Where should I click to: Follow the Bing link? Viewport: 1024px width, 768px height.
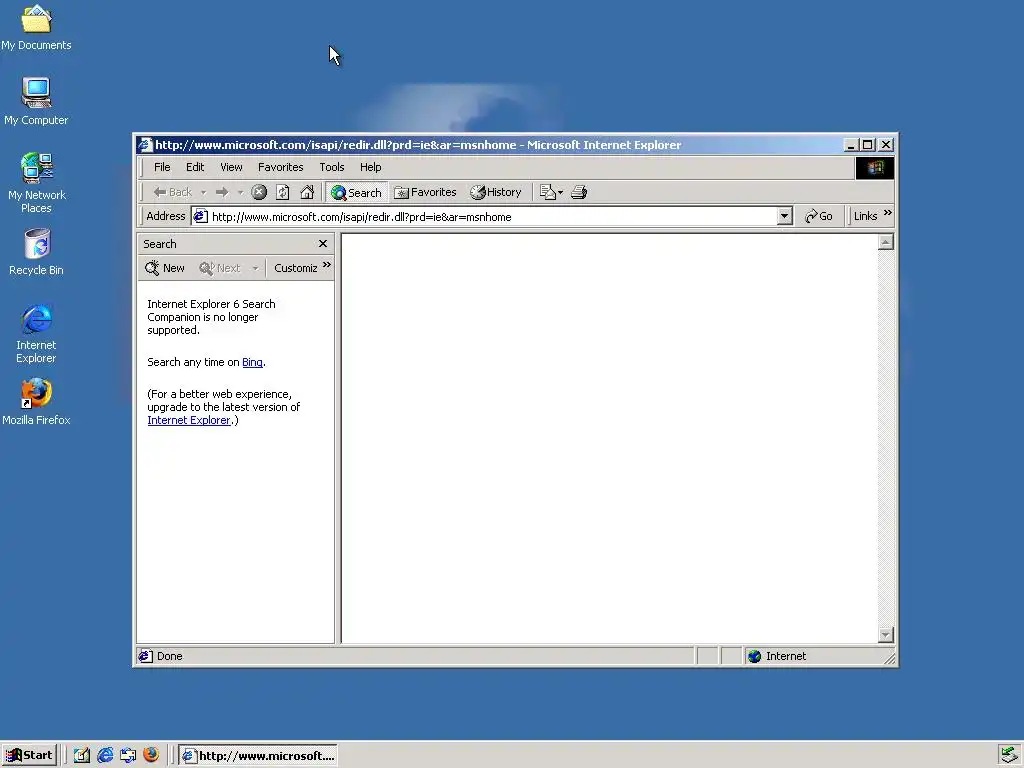point(252,362)
